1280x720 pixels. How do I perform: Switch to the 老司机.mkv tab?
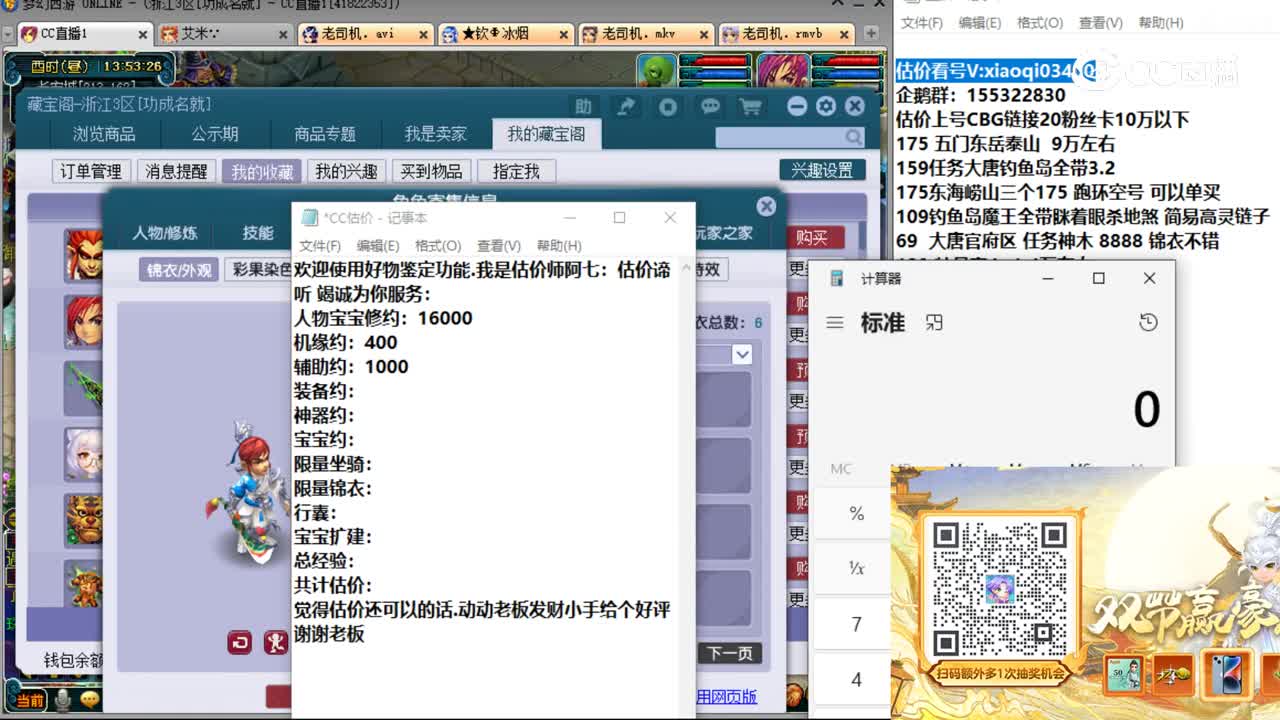(646, 34)
